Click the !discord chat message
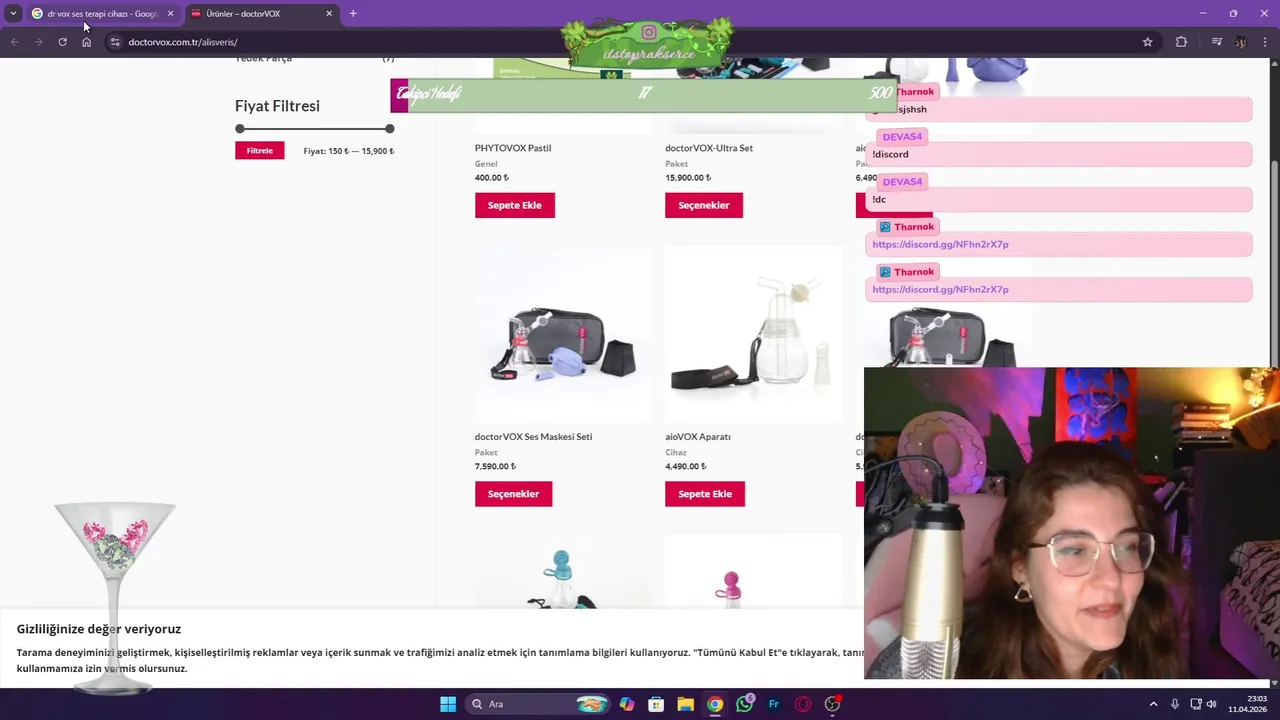Image resolution: width=1280 pixels, height=720 pixels. (x=890, y=154)
